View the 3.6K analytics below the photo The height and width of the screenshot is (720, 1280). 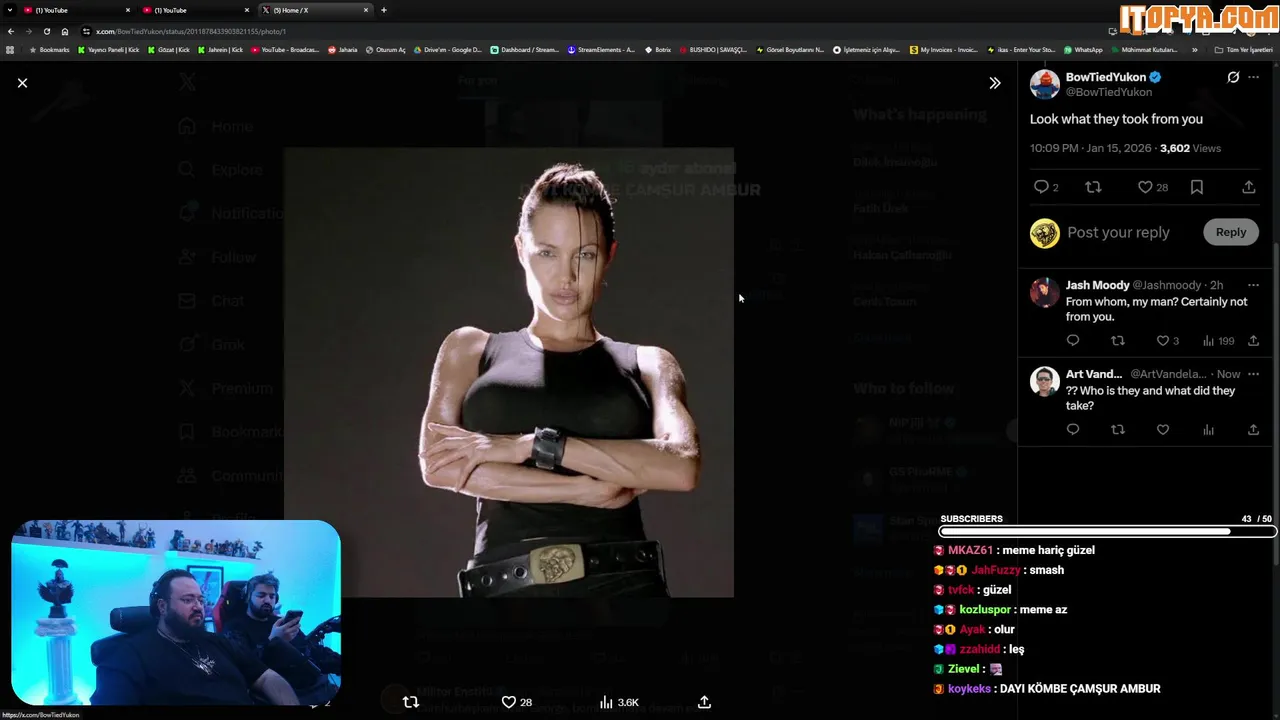coord(618,702)
